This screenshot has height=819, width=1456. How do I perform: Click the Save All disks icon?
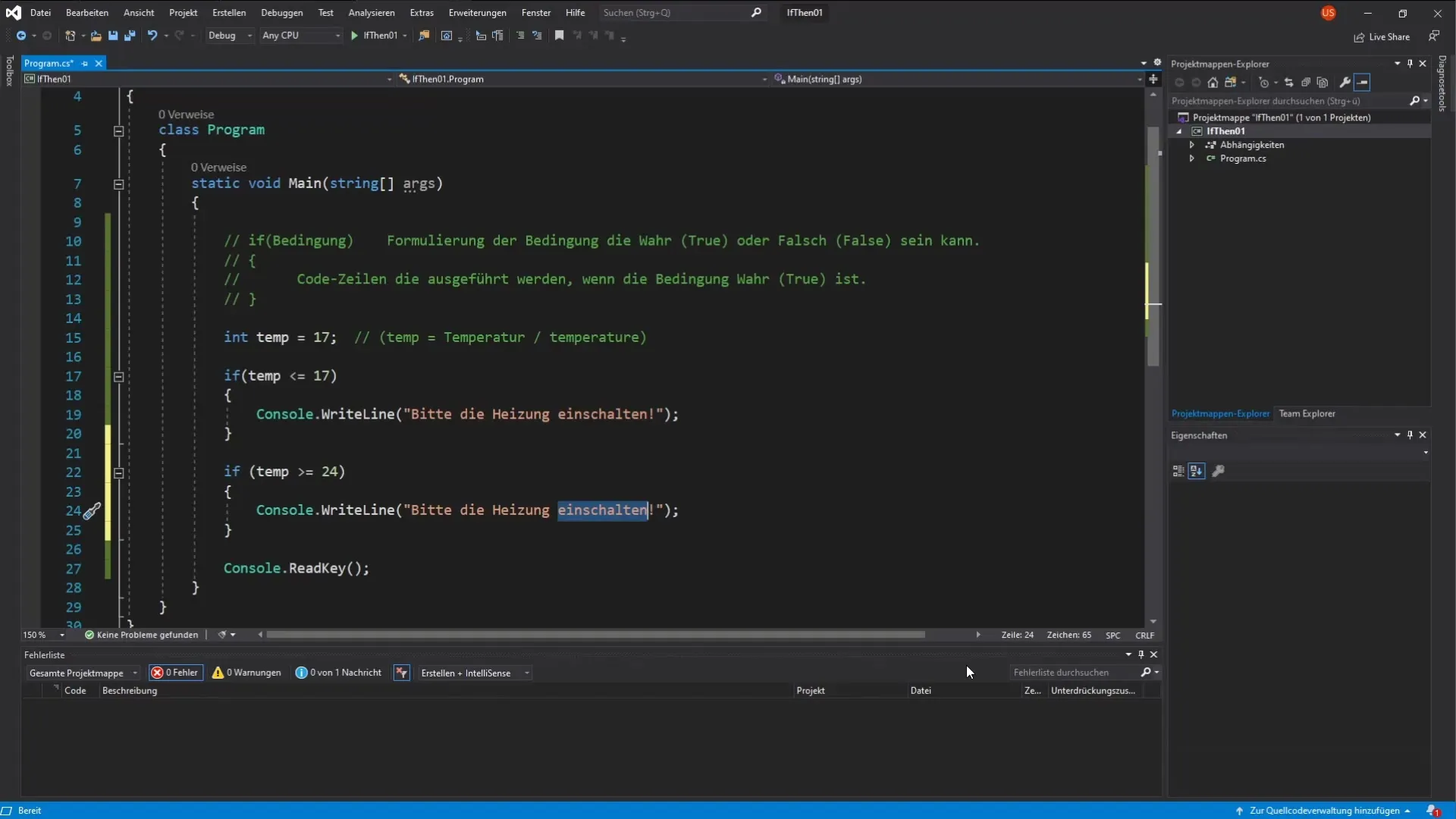pos(130,36)
